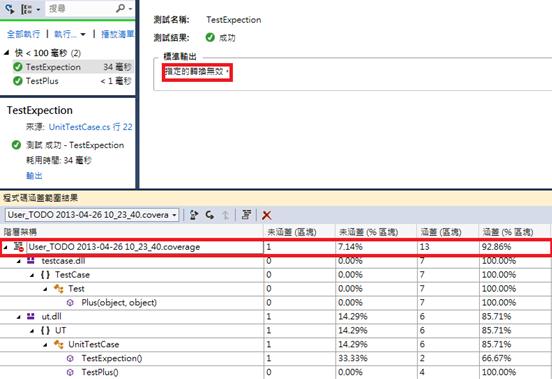Click the method icon beside TestExpection()

(x=70, y=358)
